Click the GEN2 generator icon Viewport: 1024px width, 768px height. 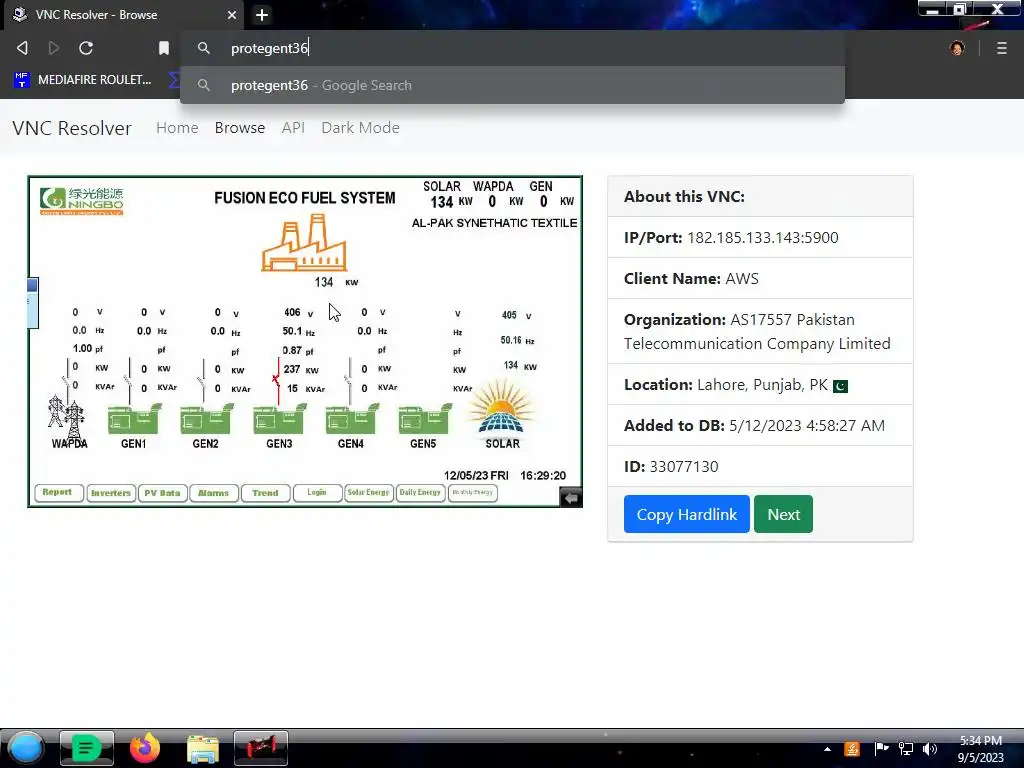tap(206, 419)
